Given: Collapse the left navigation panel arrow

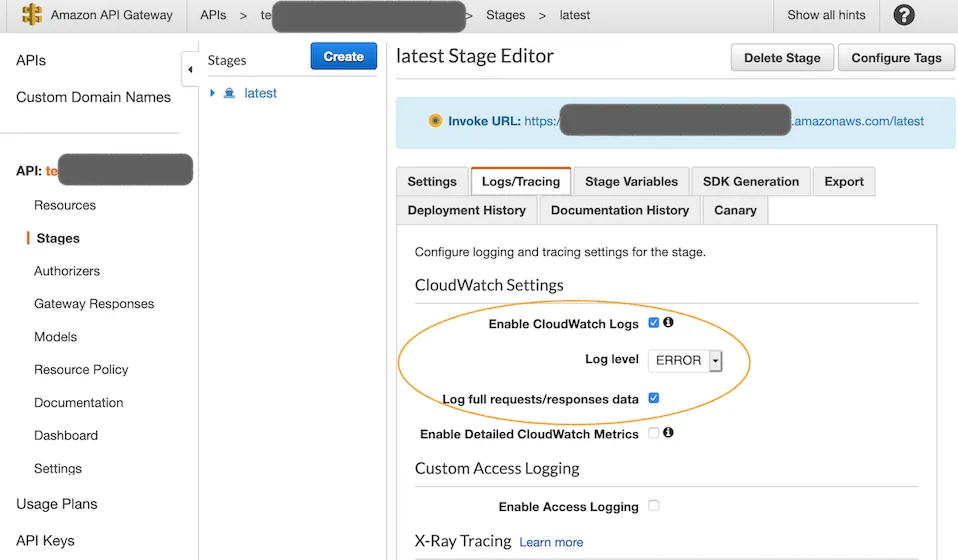Looking at the screenshot, I should click(190, 69).
